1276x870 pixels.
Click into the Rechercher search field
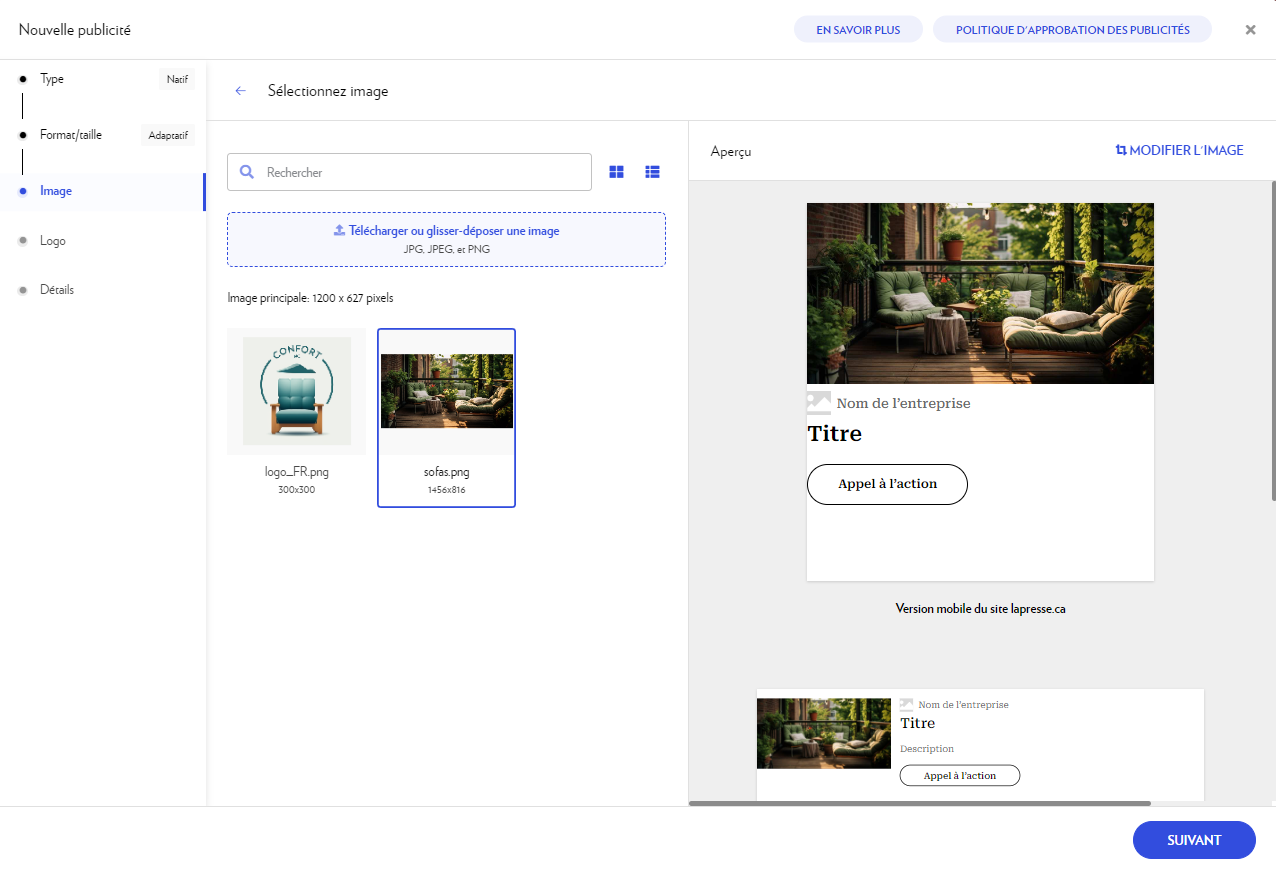(x=420, y=172)
